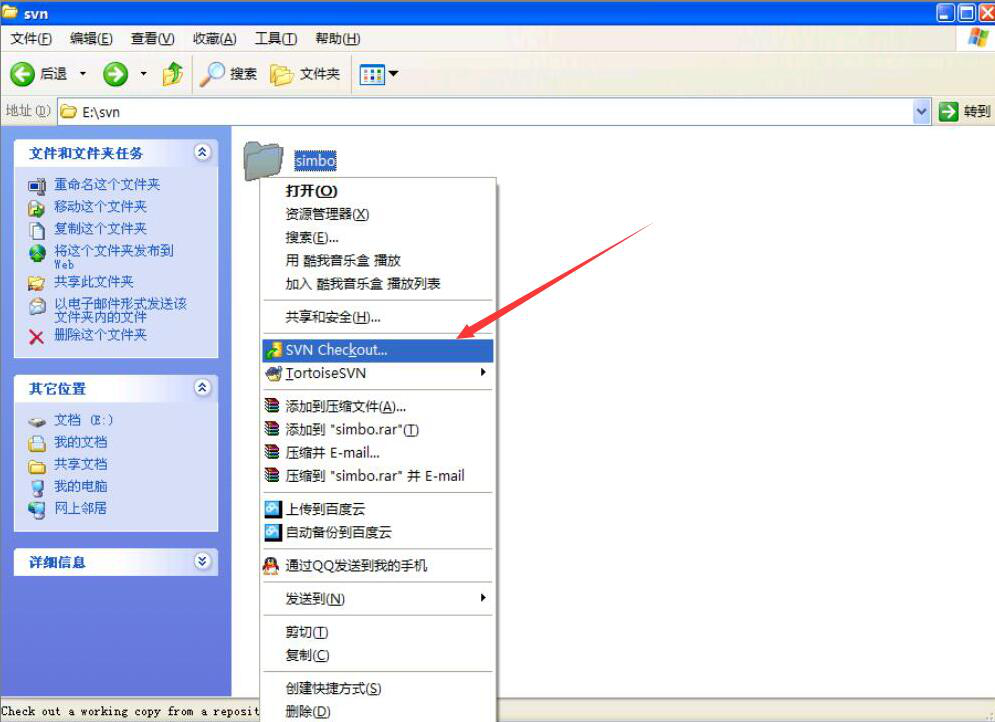This screenshot has height=722, width=995.
Task: Collapse the 文件和文件夹任务 panel
Action: [x=202, y=152]
